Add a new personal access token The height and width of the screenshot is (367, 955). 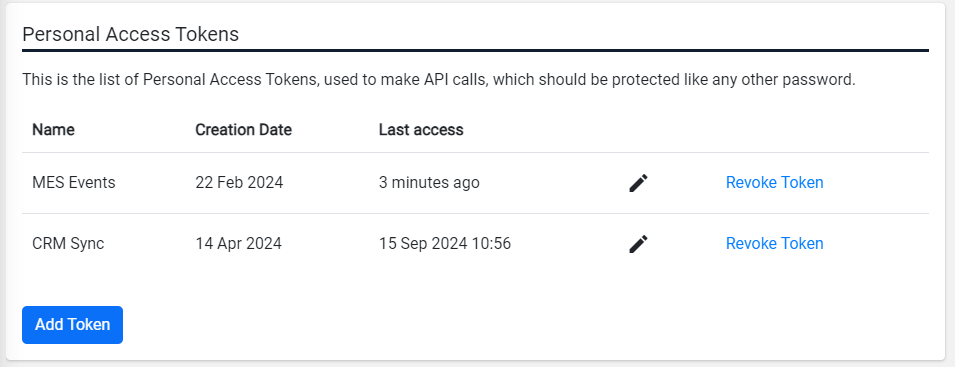[x=72, y=325]
